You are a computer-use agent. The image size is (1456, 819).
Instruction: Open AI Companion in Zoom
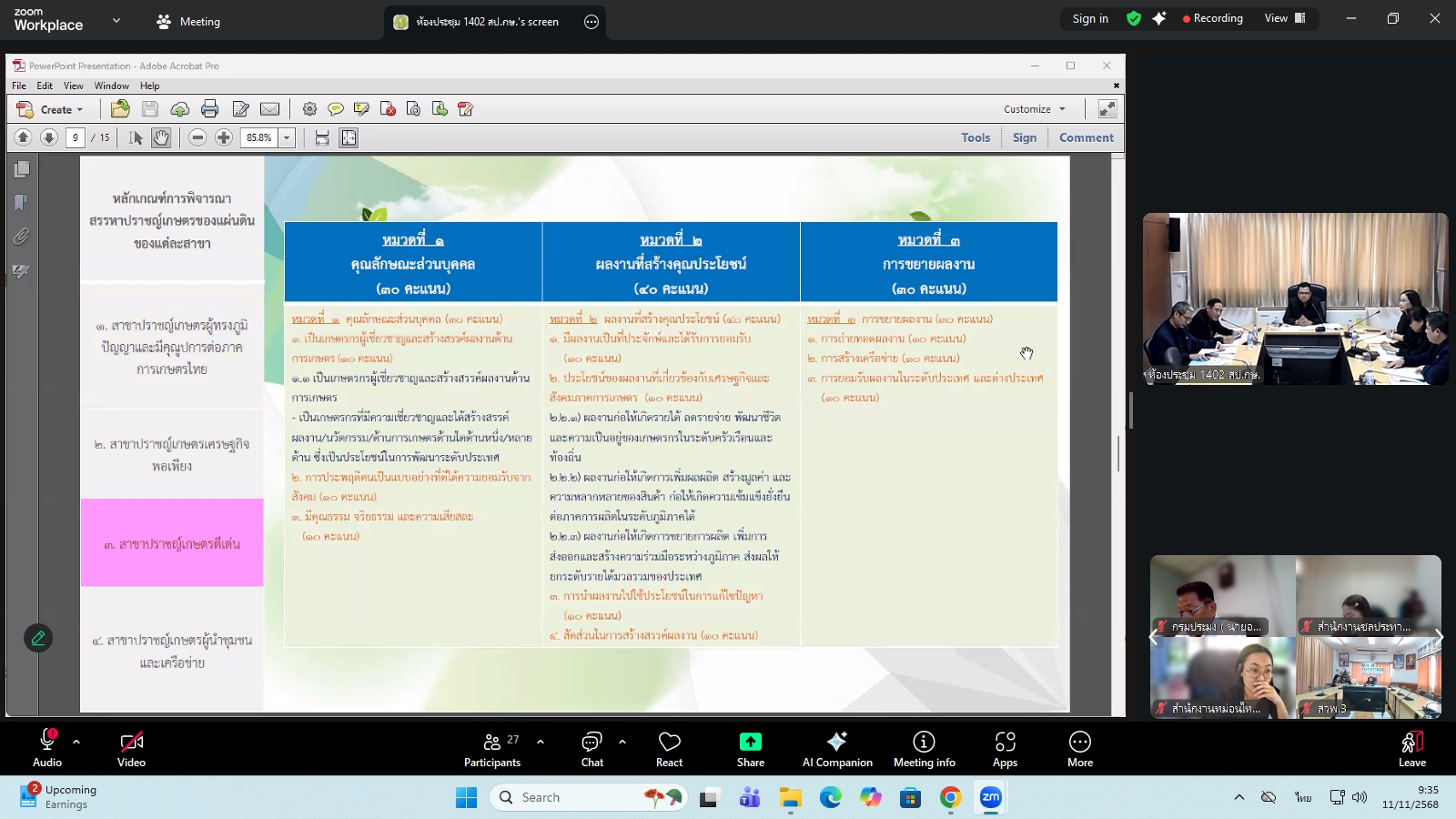click(x=835, y=748)
